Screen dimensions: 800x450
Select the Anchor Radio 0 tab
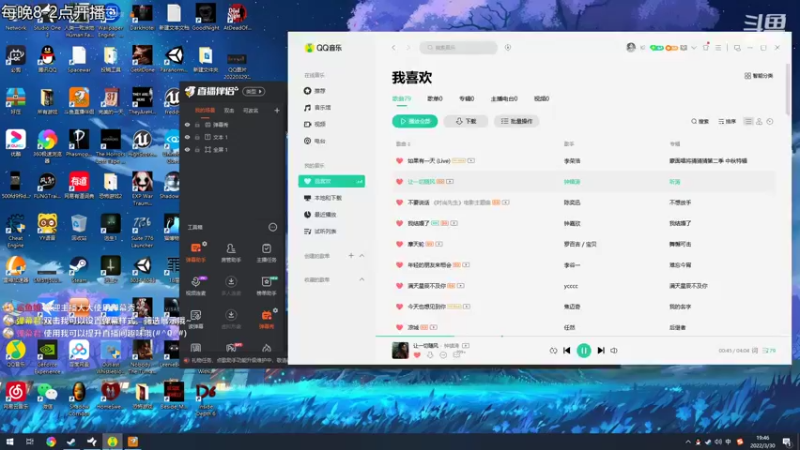tap(504, 98)
